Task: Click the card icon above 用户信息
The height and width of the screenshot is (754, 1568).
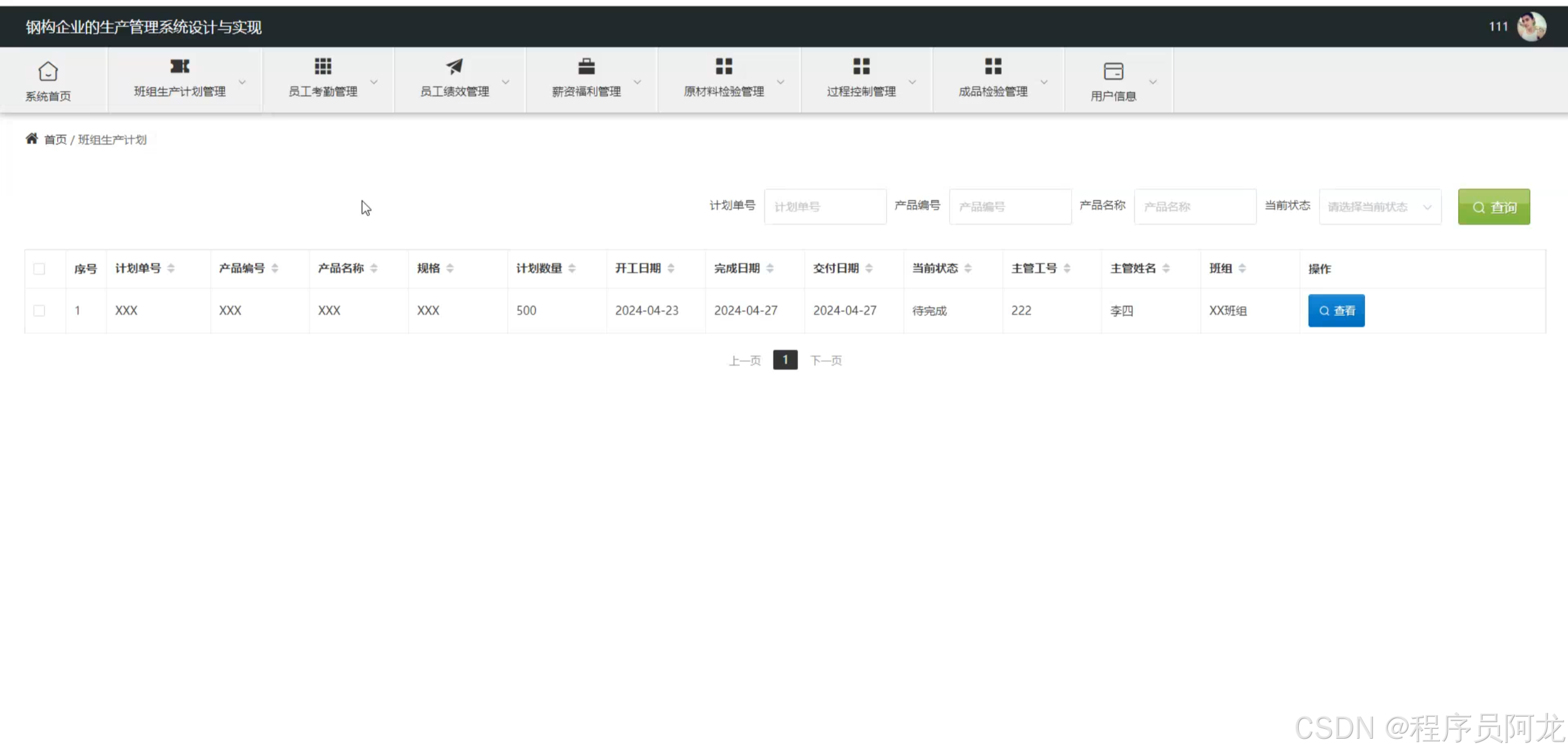Action: pos(1113,71)
